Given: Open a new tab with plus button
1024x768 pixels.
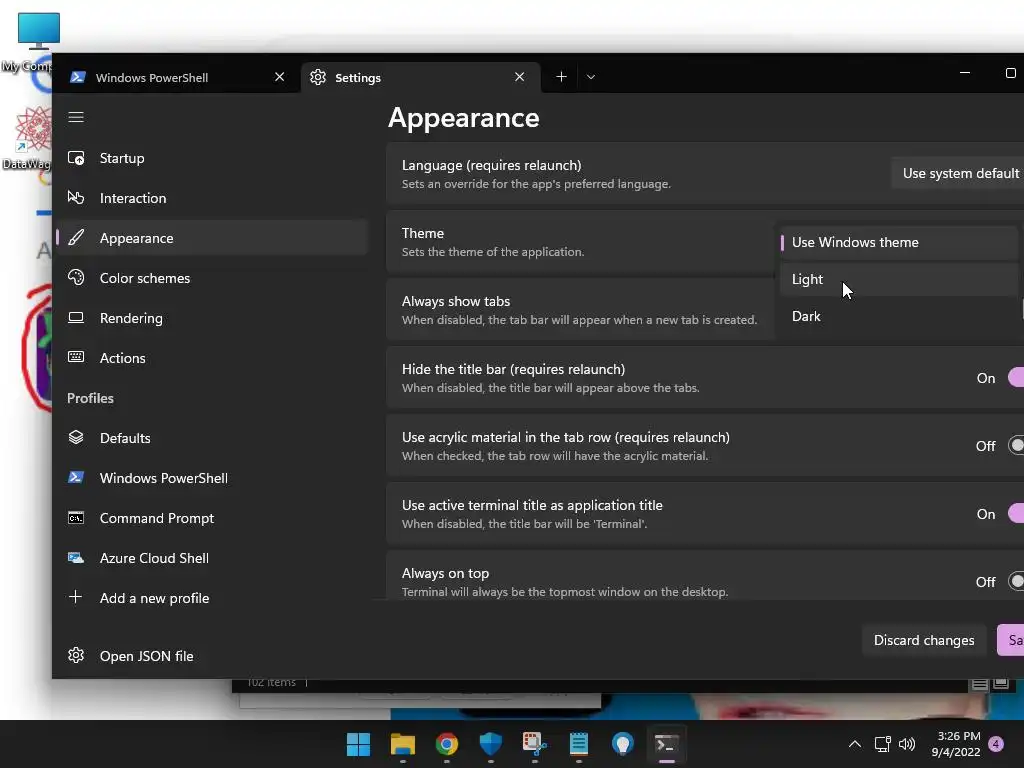Looking at the screenshot, I should click(x=561, y=77).
